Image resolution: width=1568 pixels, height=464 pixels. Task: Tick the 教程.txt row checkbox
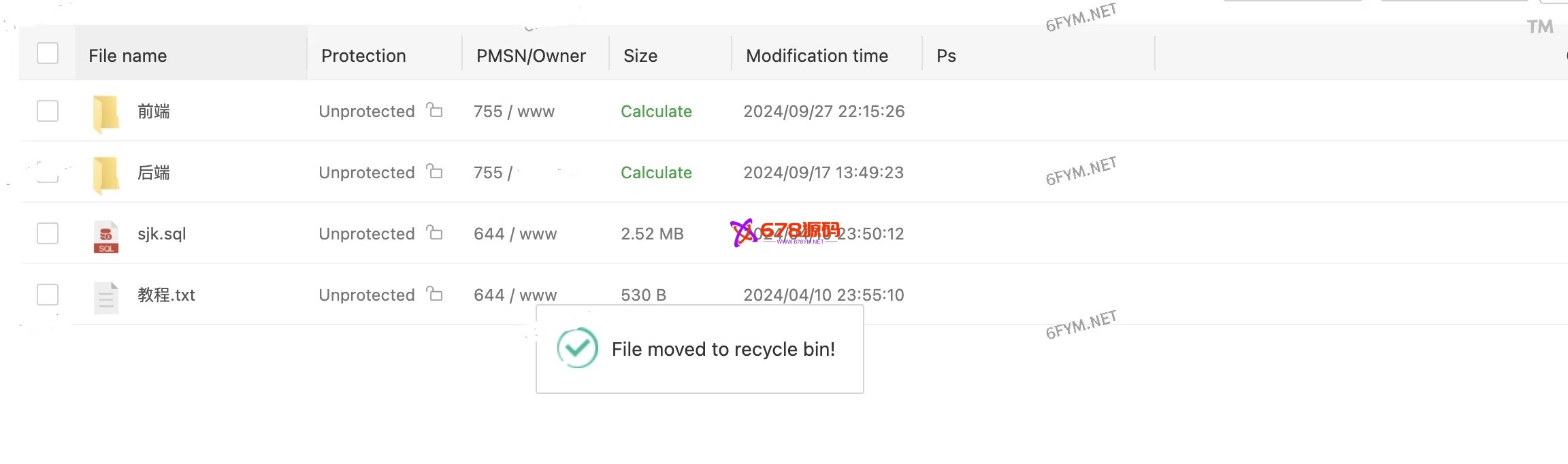pos(48,295)
